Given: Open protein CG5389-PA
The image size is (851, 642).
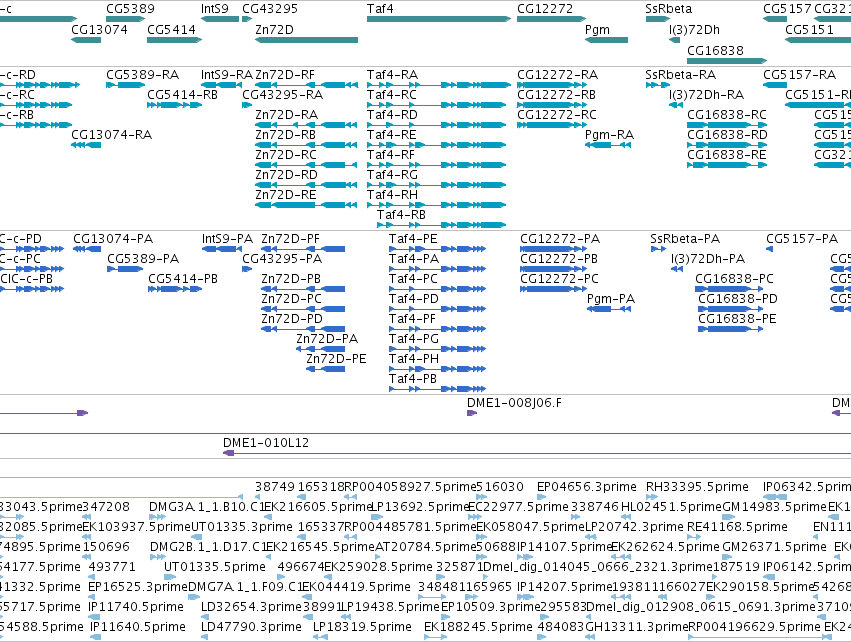Looking at the screenshot, I should pos(143,259).
